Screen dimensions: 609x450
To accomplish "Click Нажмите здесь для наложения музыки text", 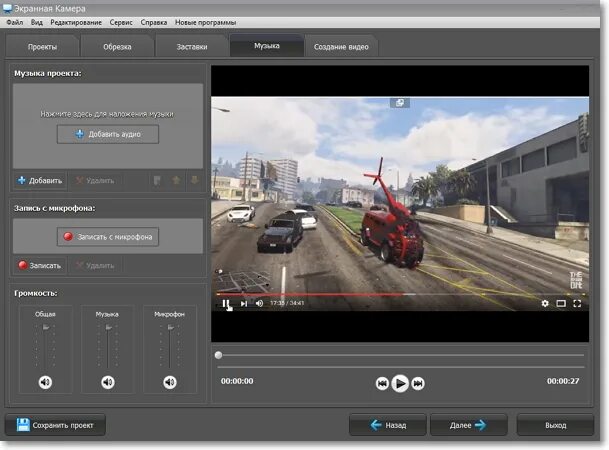I will 107,114.
